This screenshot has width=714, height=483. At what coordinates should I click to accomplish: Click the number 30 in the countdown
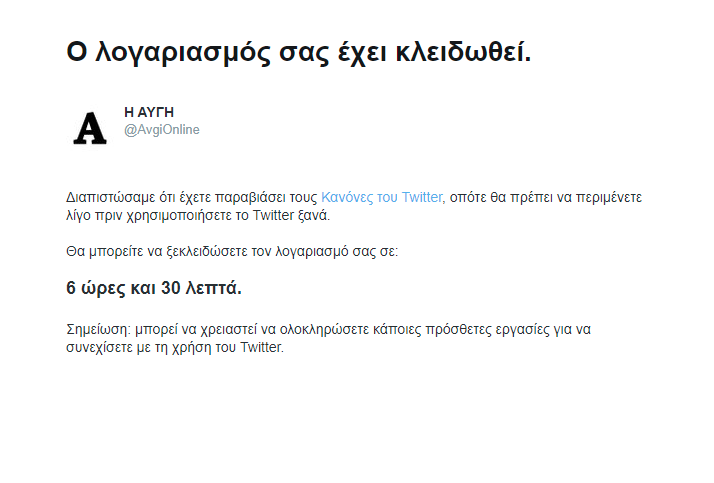pyautogui.click(x=171, y=288)
